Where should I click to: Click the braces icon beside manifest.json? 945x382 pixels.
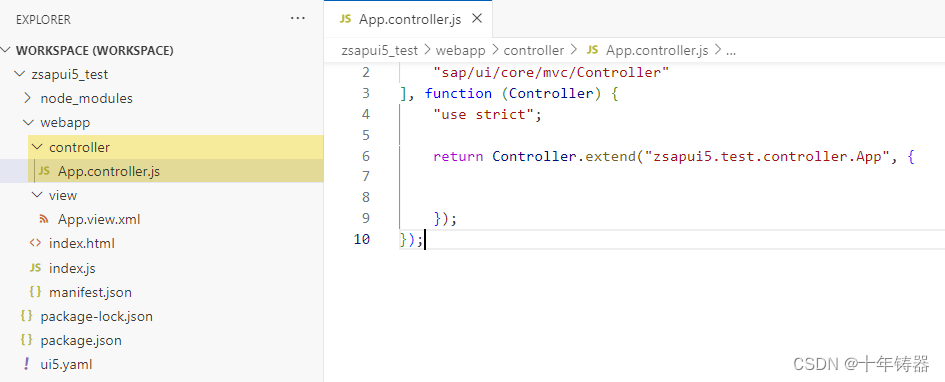tap(35, 292)
